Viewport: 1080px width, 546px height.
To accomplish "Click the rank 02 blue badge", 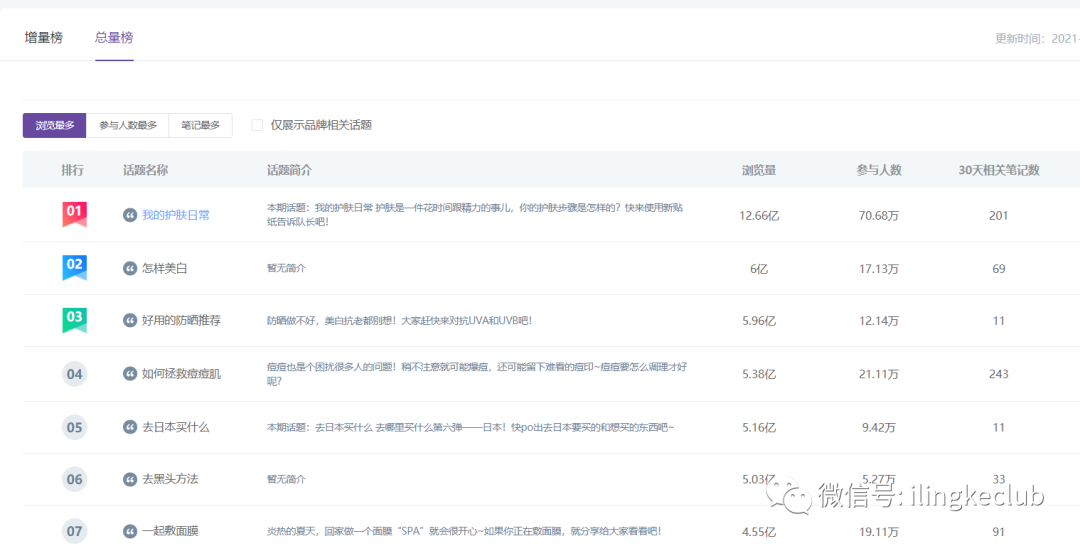I will coord(74,268).
